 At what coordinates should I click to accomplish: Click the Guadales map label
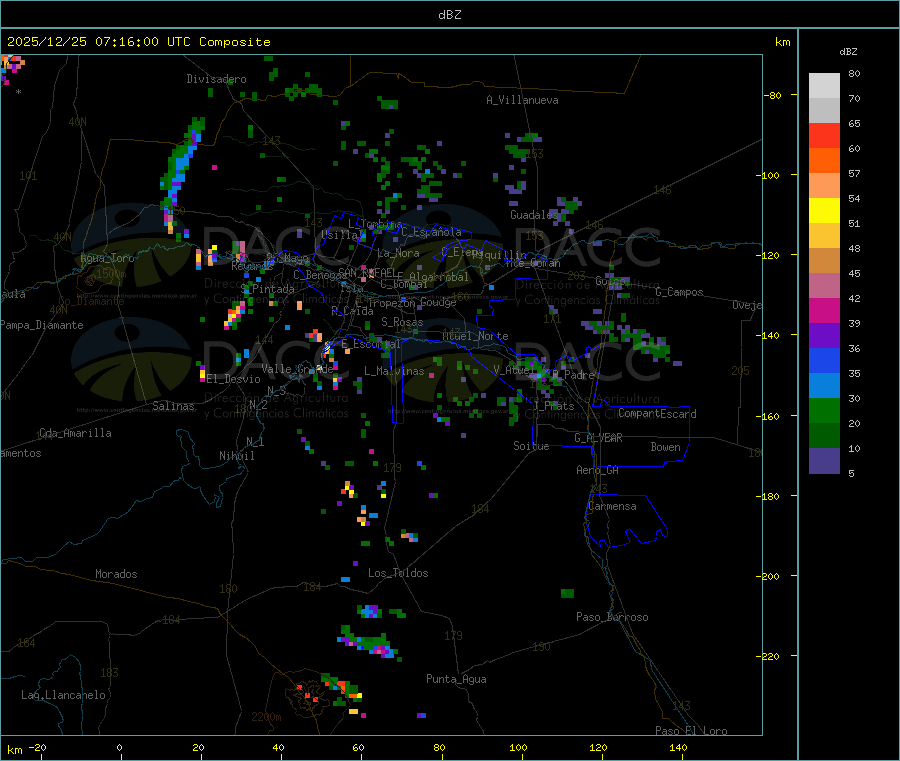pos(533,215)
